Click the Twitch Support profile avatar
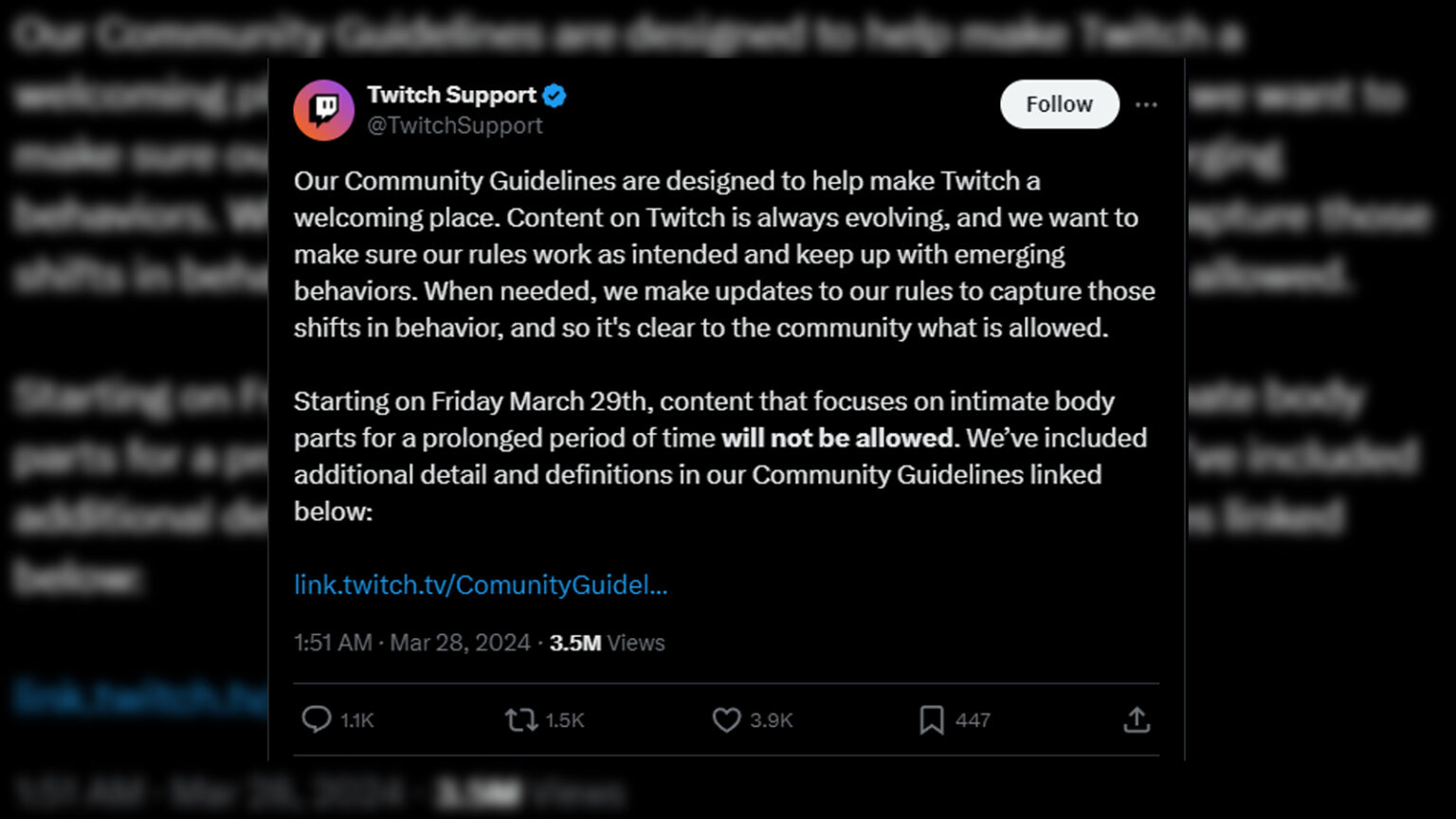The height and width of the screenshot is (819, 1456). [x=323, y=110]
